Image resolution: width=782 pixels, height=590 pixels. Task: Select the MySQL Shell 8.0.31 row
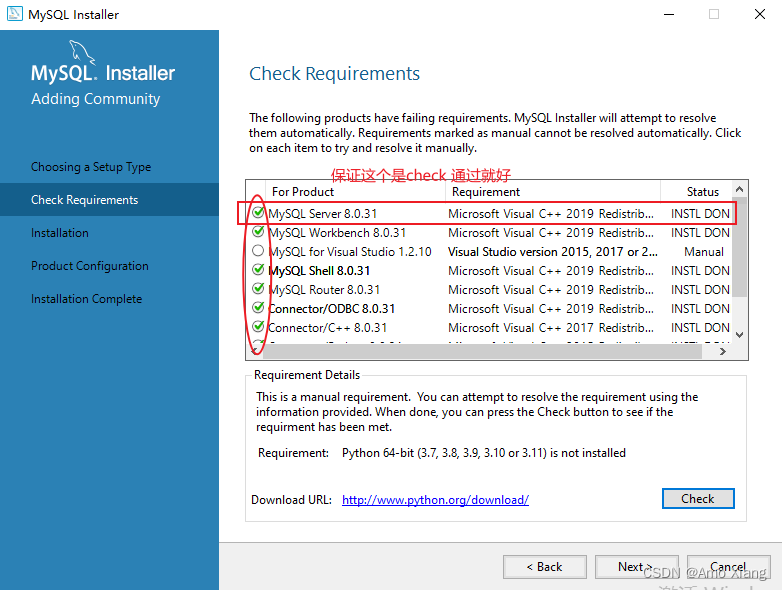coord(489,270)
